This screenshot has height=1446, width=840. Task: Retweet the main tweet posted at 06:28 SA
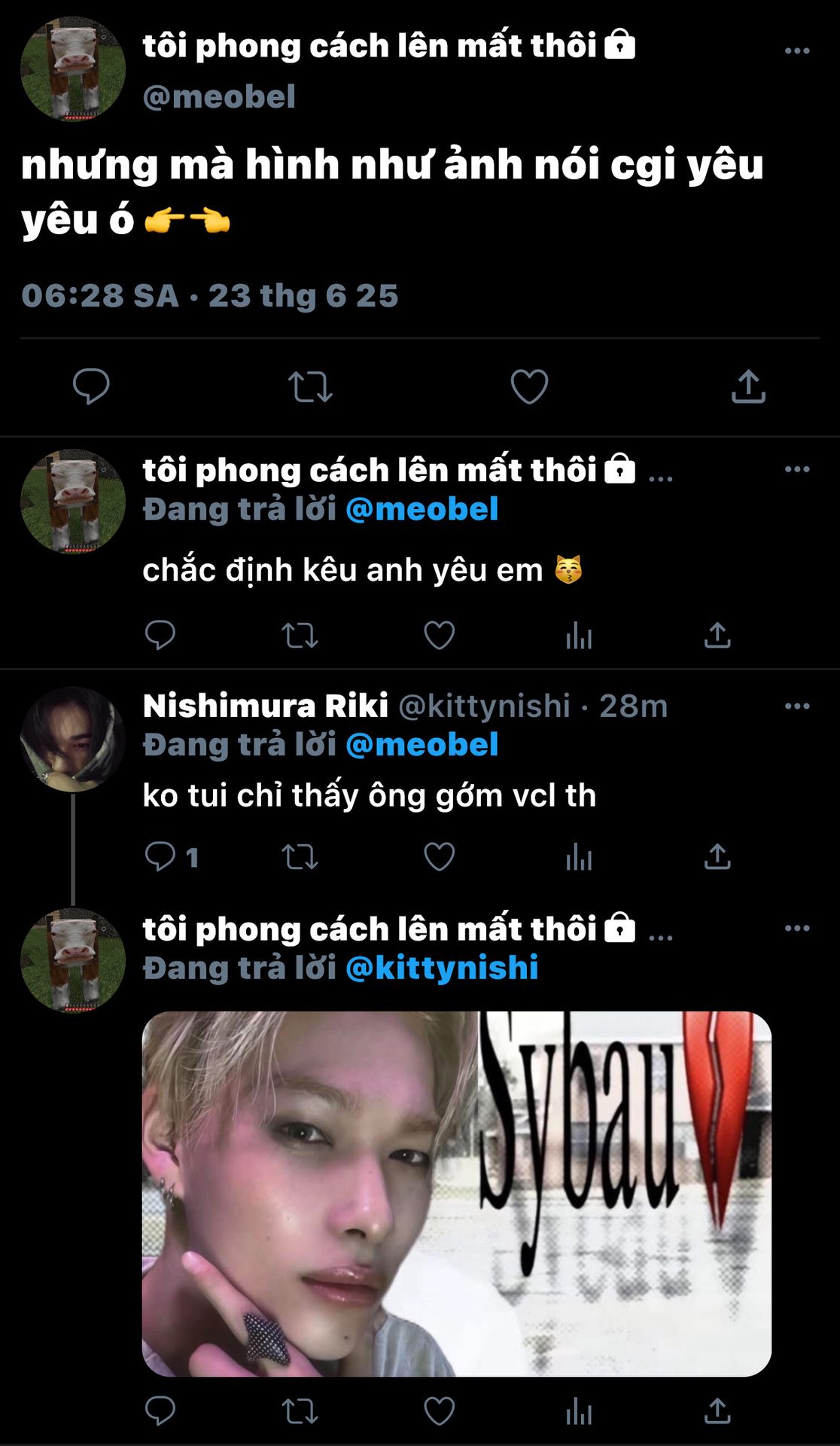pos(310,387)
